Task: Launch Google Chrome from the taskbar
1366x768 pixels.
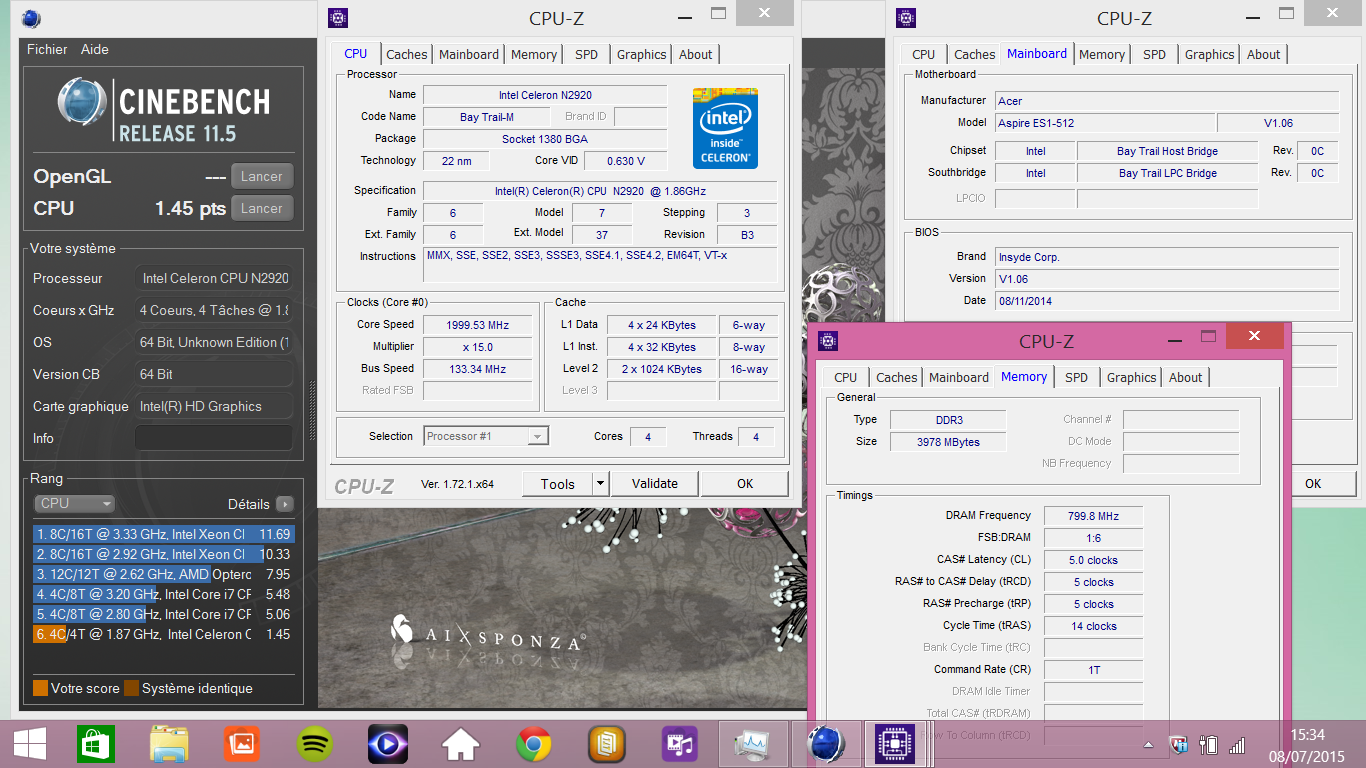Action: coord(534,744)
